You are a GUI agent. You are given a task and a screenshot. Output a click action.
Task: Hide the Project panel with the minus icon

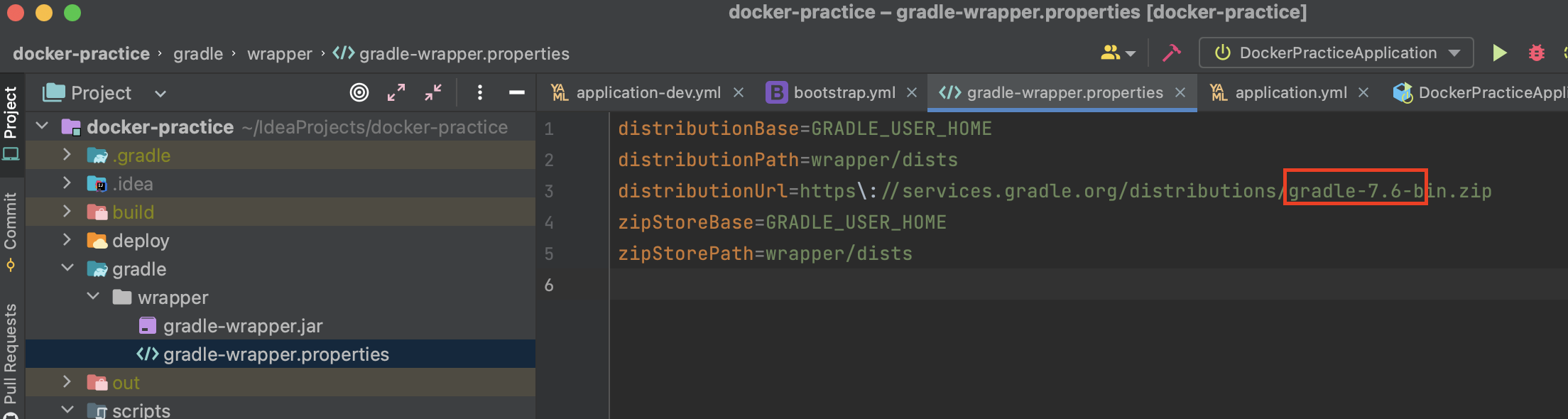click(517, 92)
